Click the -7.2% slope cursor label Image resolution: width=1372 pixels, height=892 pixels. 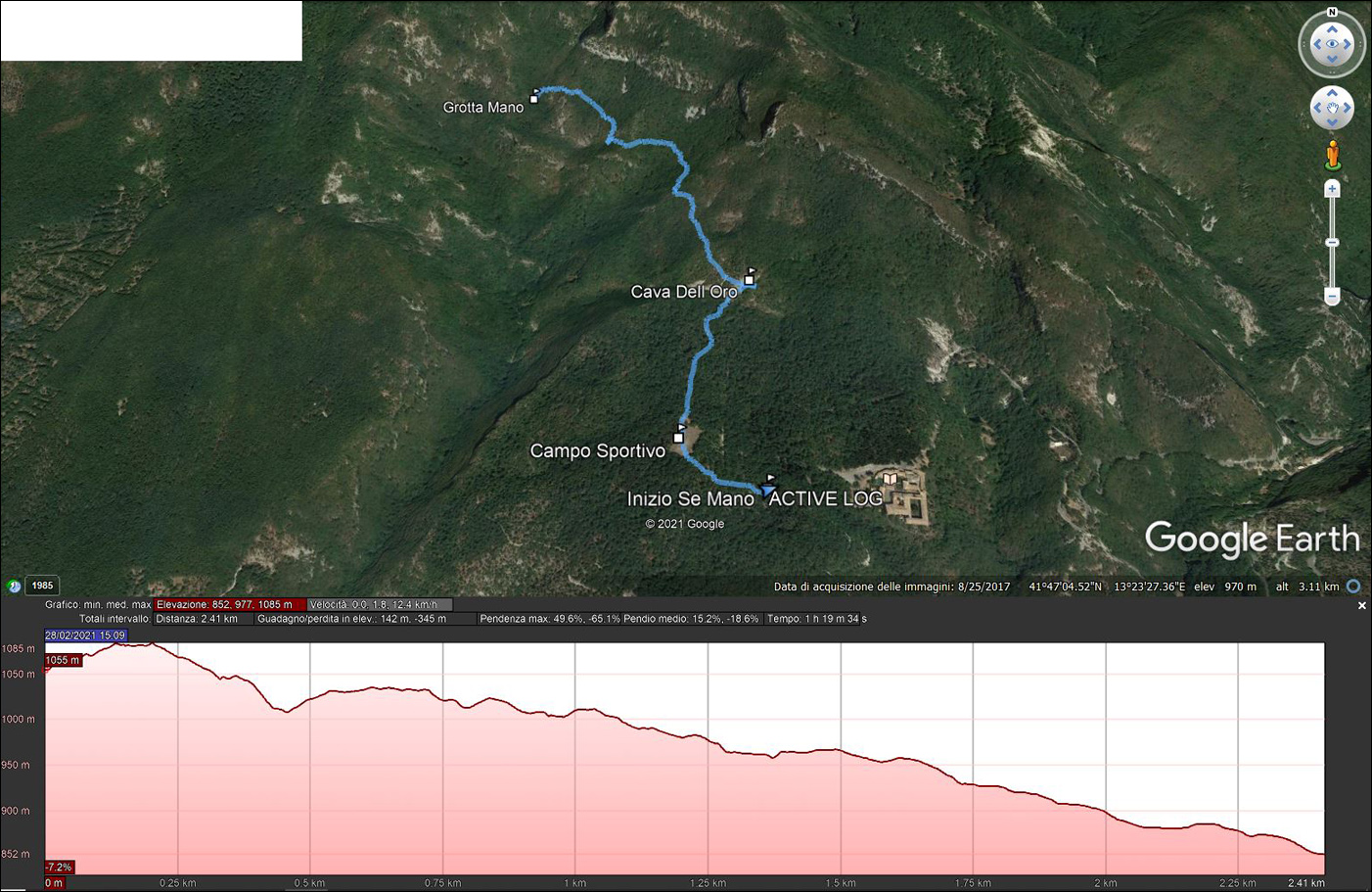point(59,868)
